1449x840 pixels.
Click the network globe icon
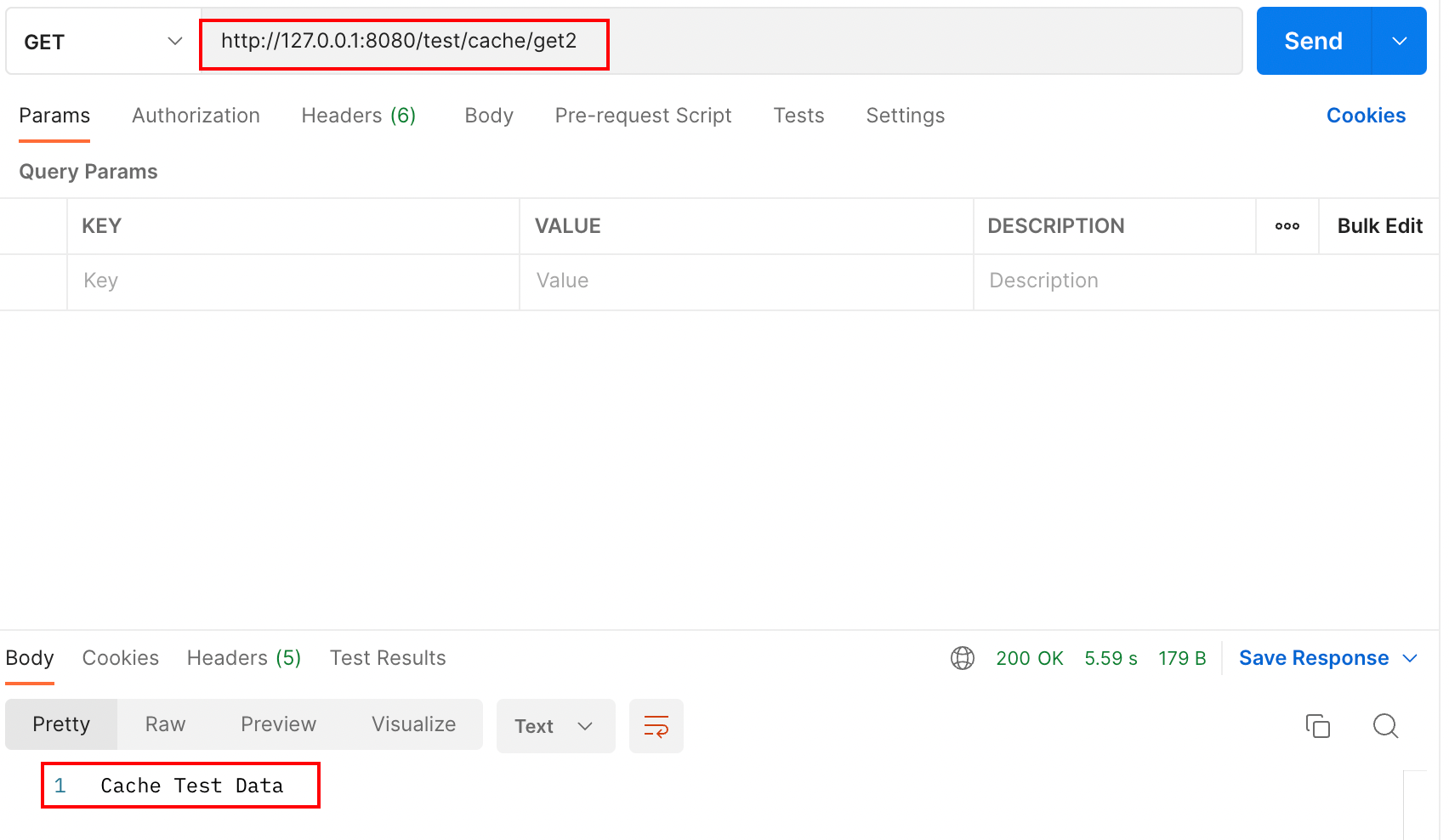tap(962, 658)
